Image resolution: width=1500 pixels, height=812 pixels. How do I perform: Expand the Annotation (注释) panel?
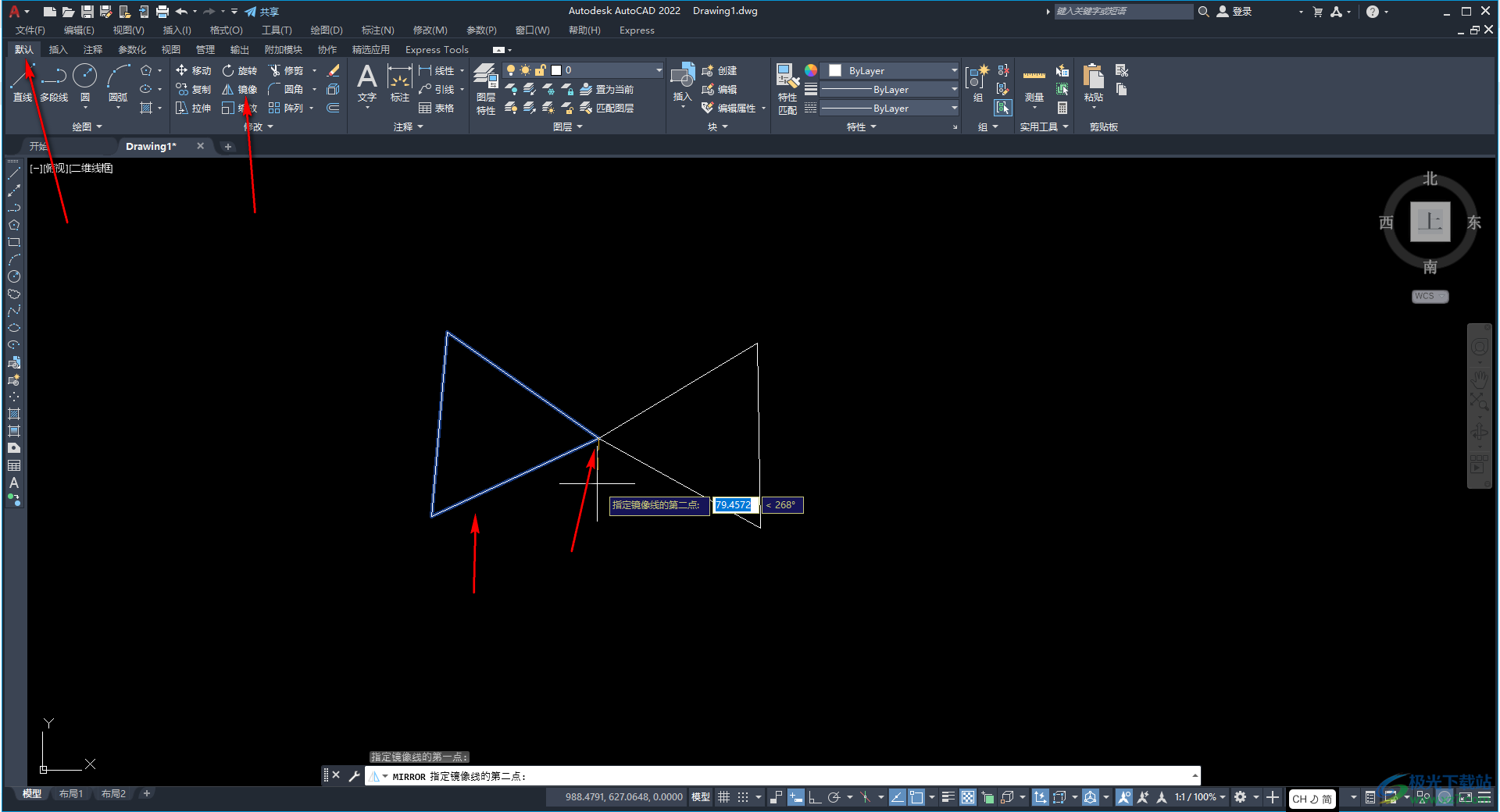(x=409, y=126)
